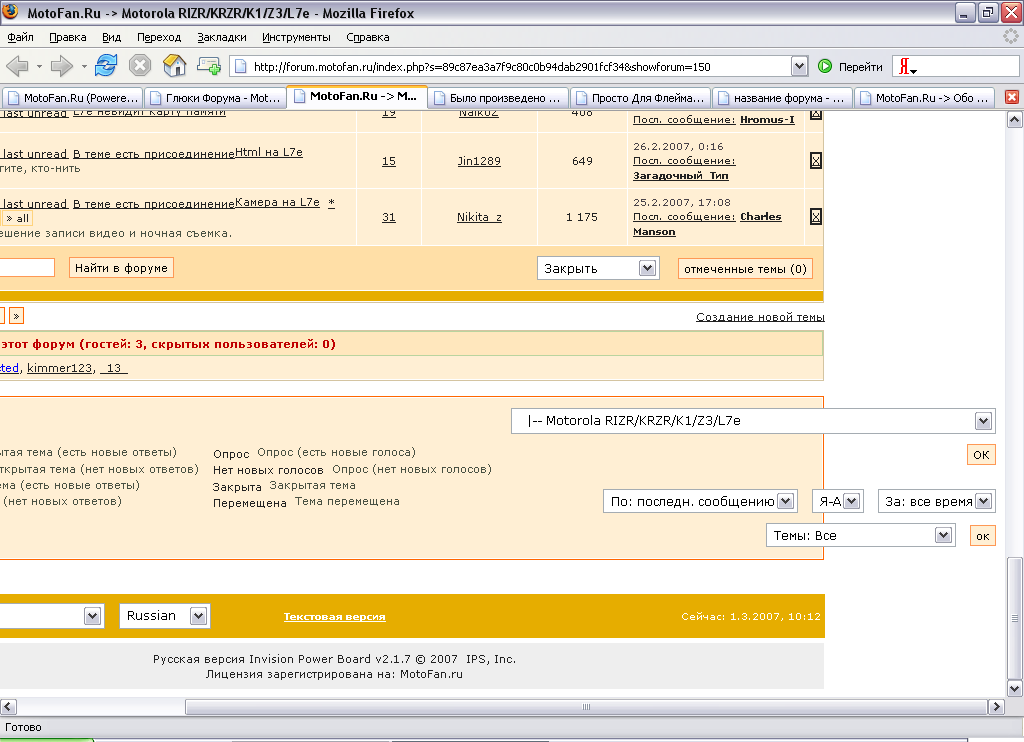Click the horizontal scrollbar thumb
This screenshot has width=1024, height=742.
pos(586,707)
